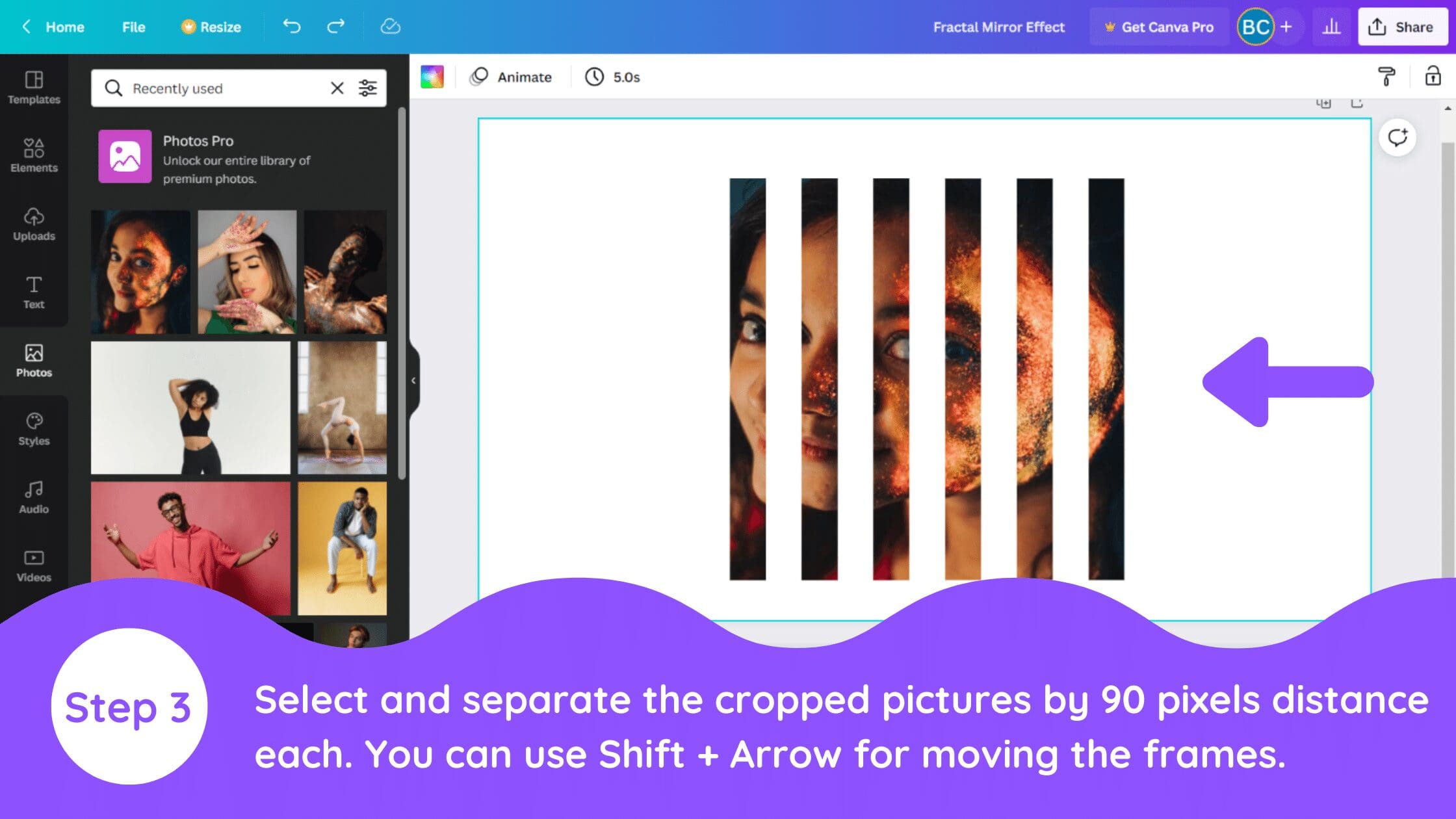
Task: Click the redo arrow icon
Action: [x=335, y=27]
